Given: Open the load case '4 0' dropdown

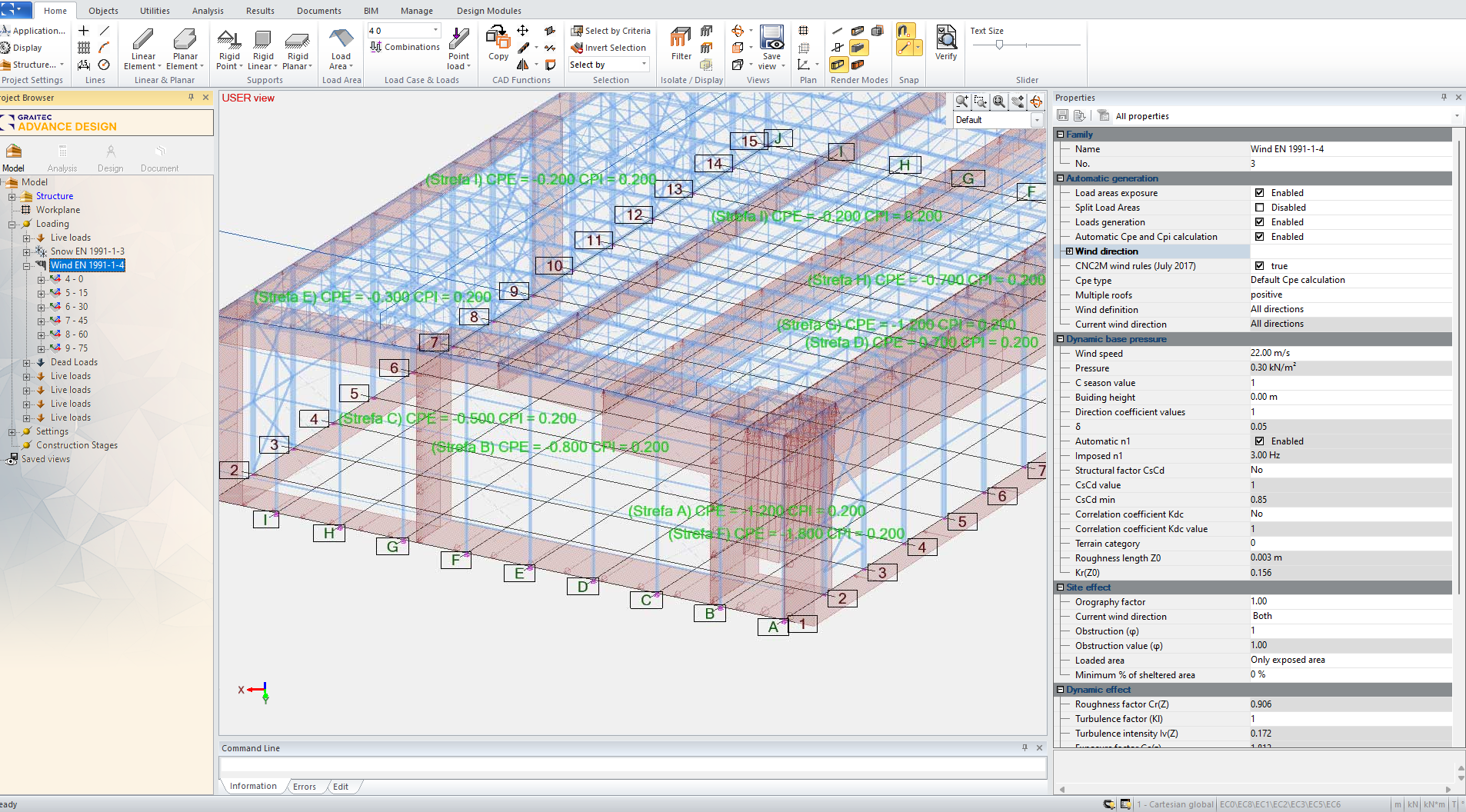Looking at the screenshot, I should [435, 30].
